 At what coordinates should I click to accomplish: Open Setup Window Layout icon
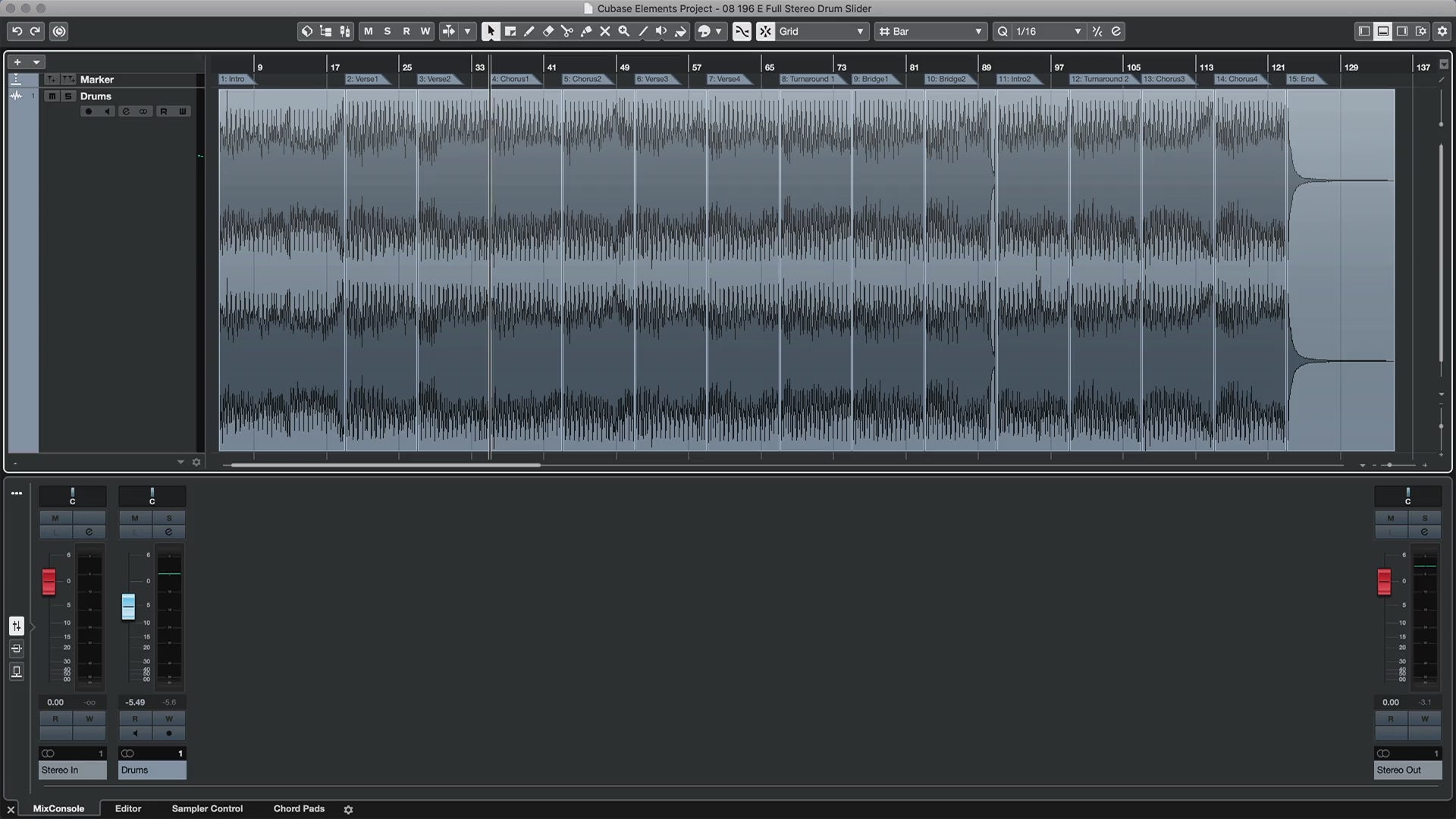(1421, 31)
